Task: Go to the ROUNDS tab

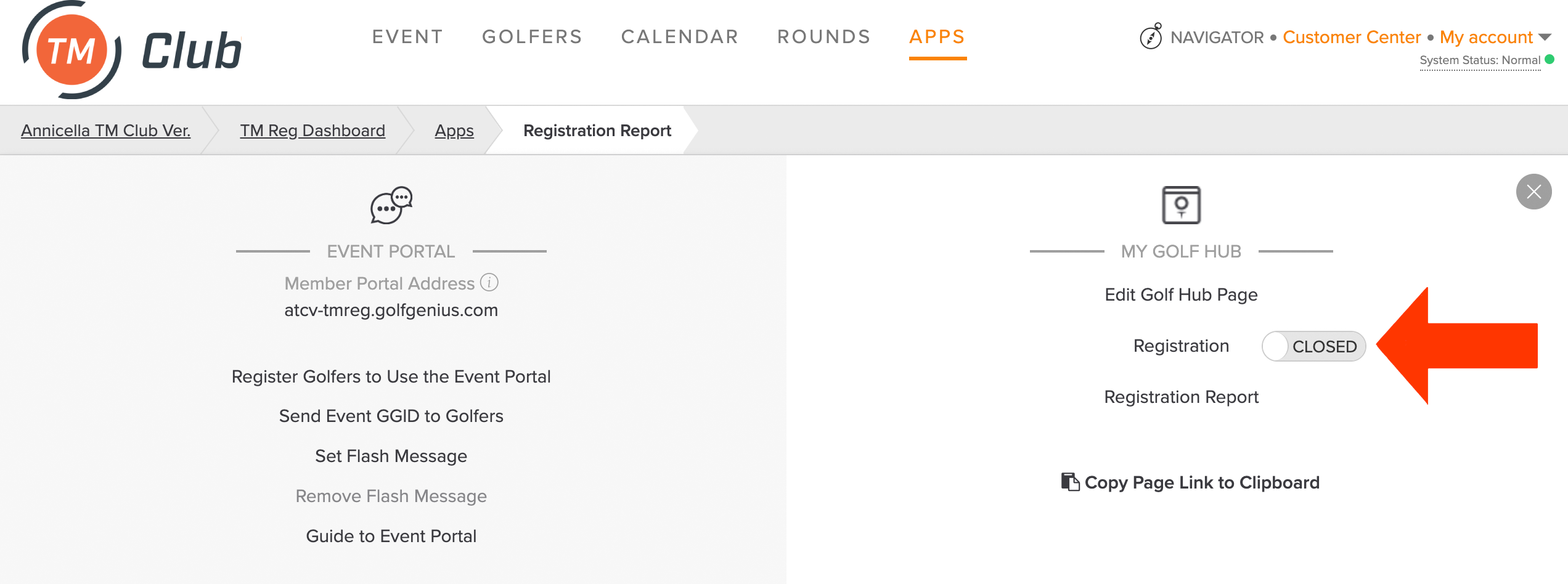Action: tap(824, 37)
